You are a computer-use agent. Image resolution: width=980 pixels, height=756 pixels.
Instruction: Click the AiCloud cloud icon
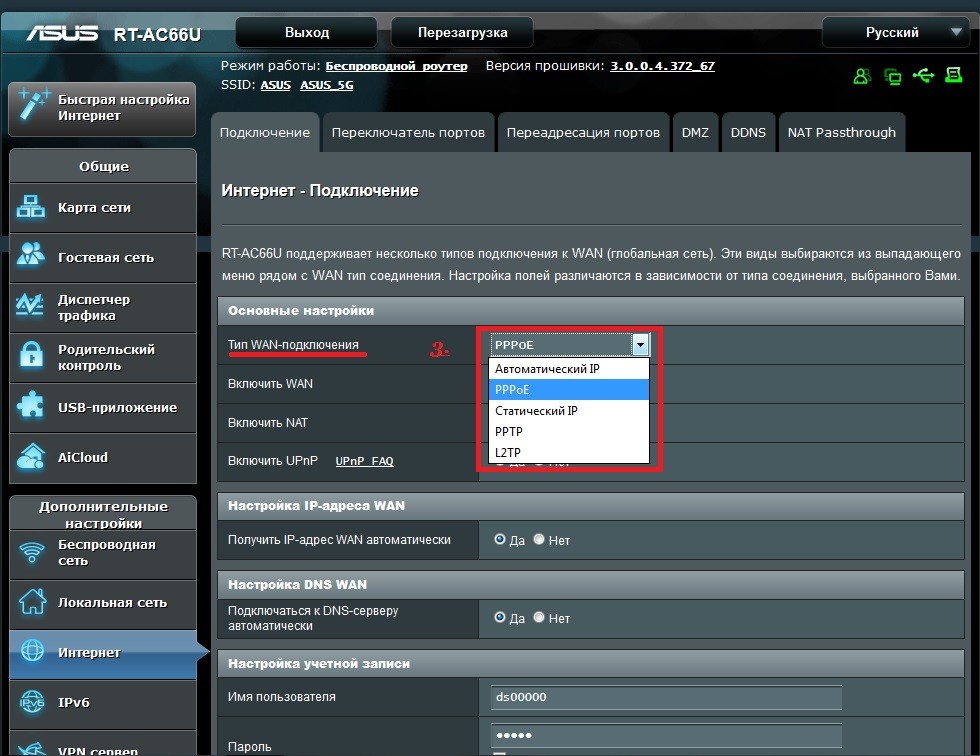click(32, 457)
